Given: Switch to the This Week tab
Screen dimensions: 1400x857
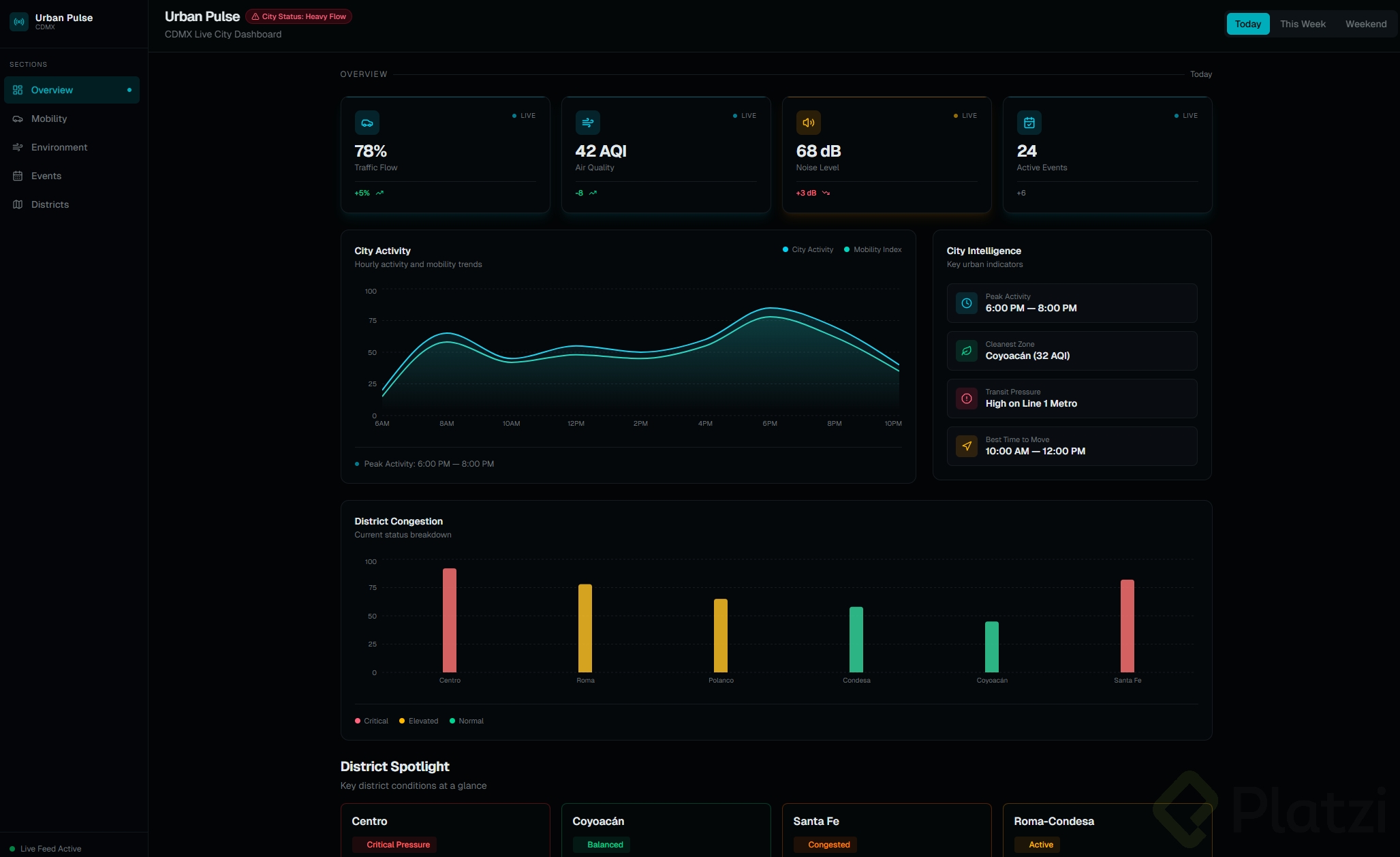Looking at the screenshot, I should [1303, 24].
